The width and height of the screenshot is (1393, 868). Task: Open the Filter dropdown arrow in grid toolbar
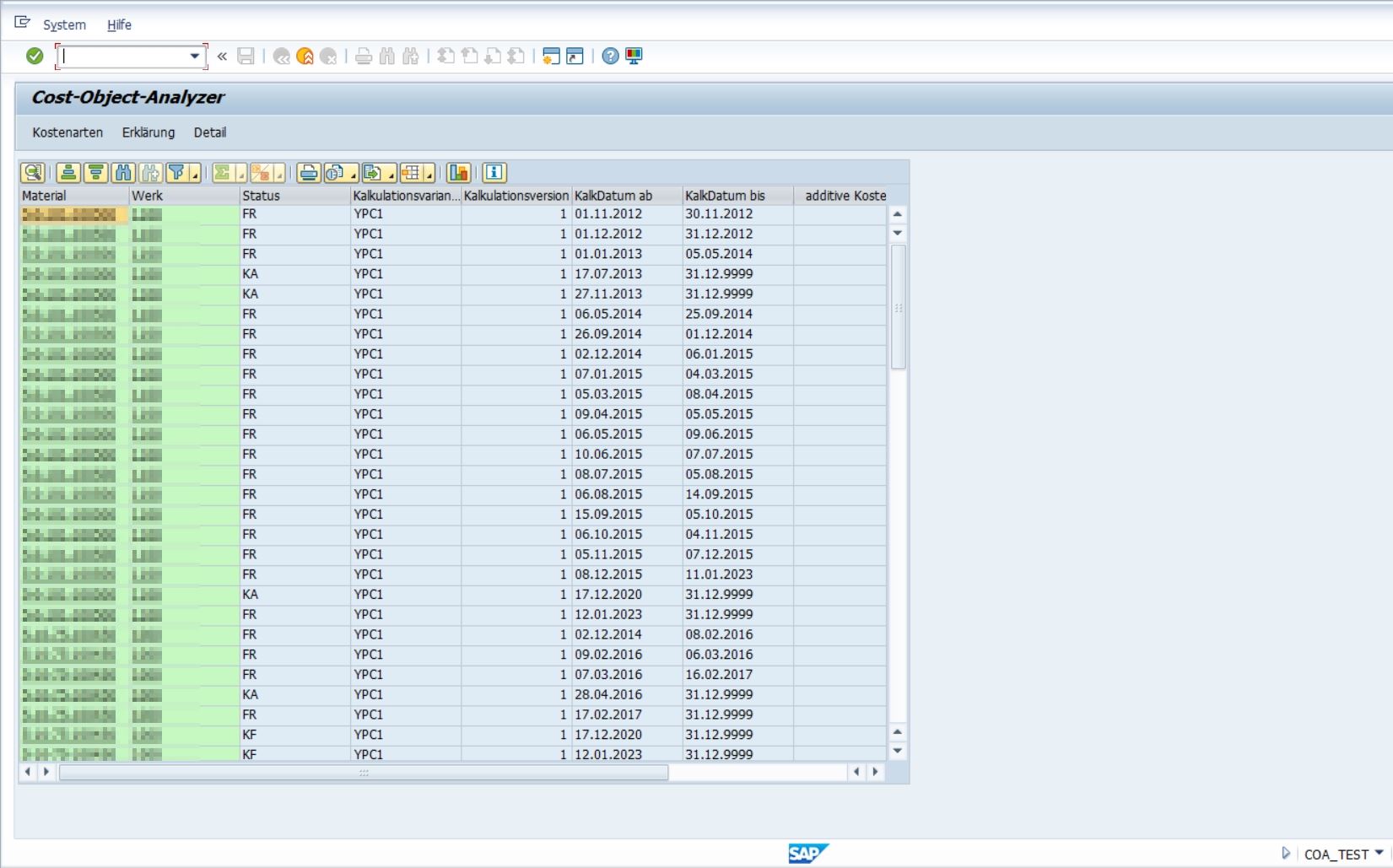(195, 174)
